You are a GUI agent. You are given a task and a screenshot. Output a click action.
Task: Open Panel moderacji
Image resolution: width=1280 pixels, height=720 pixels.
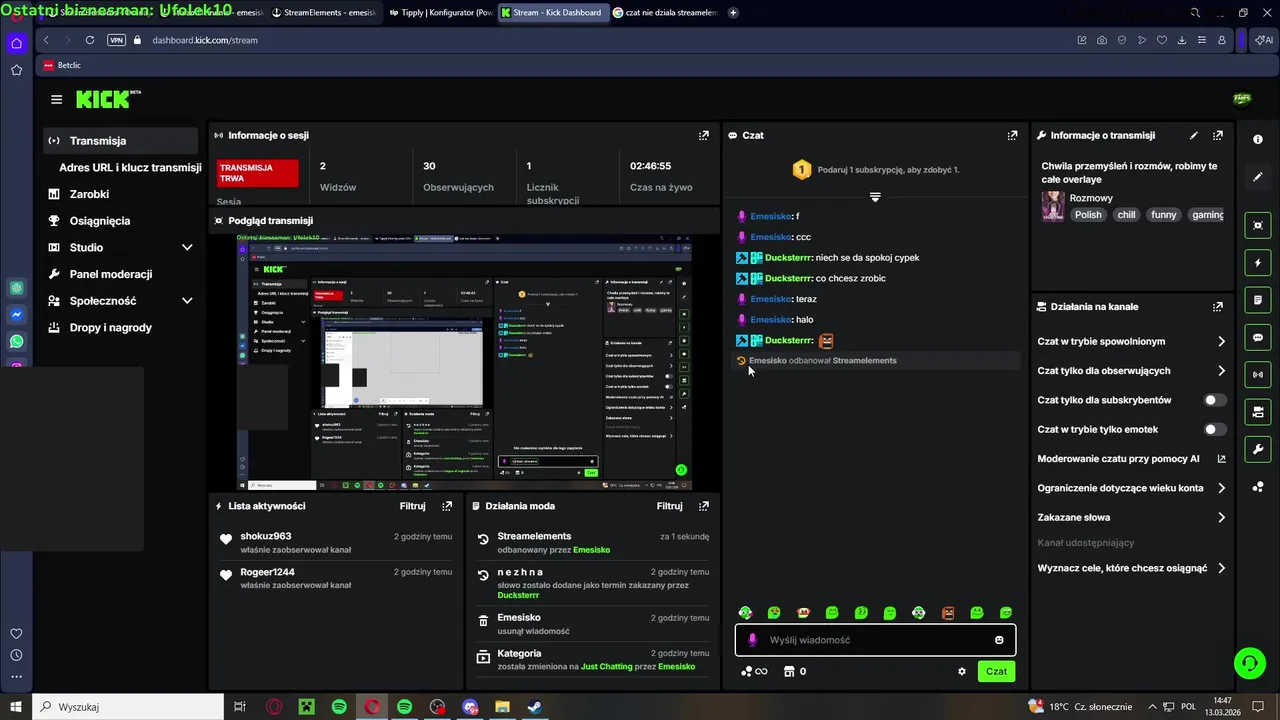[x=111, y=274]
